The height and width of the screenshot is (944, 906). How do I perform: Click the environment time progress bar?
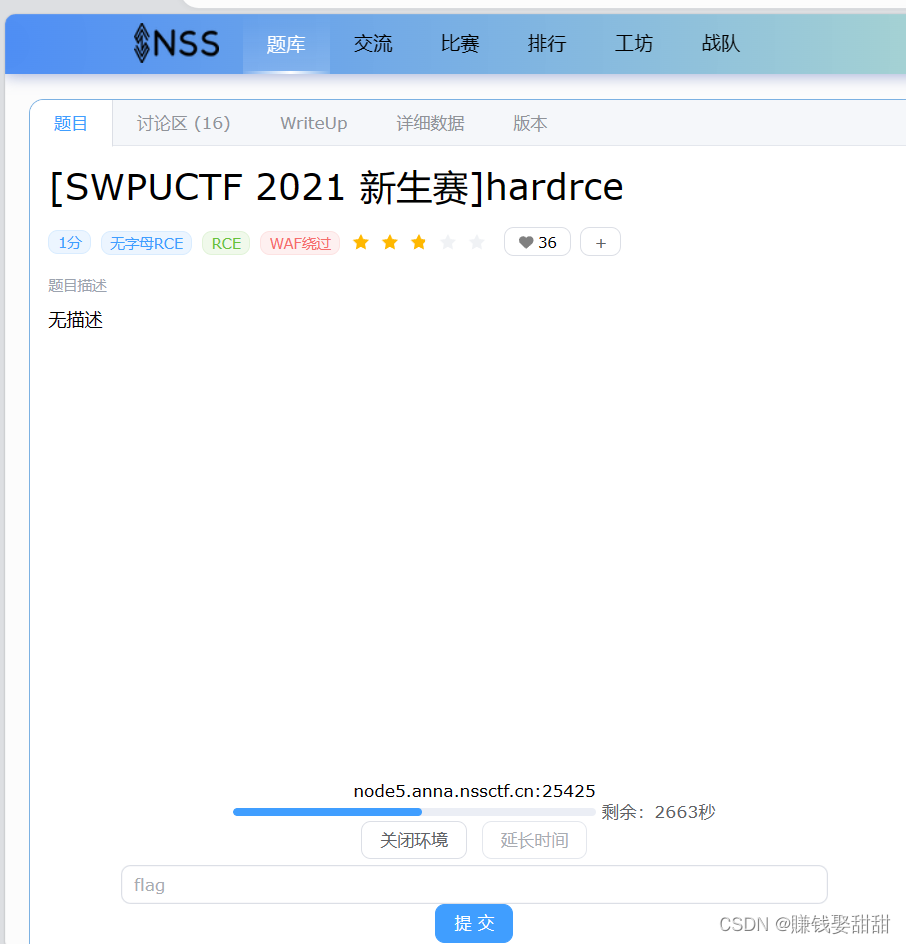pos(413,811)
